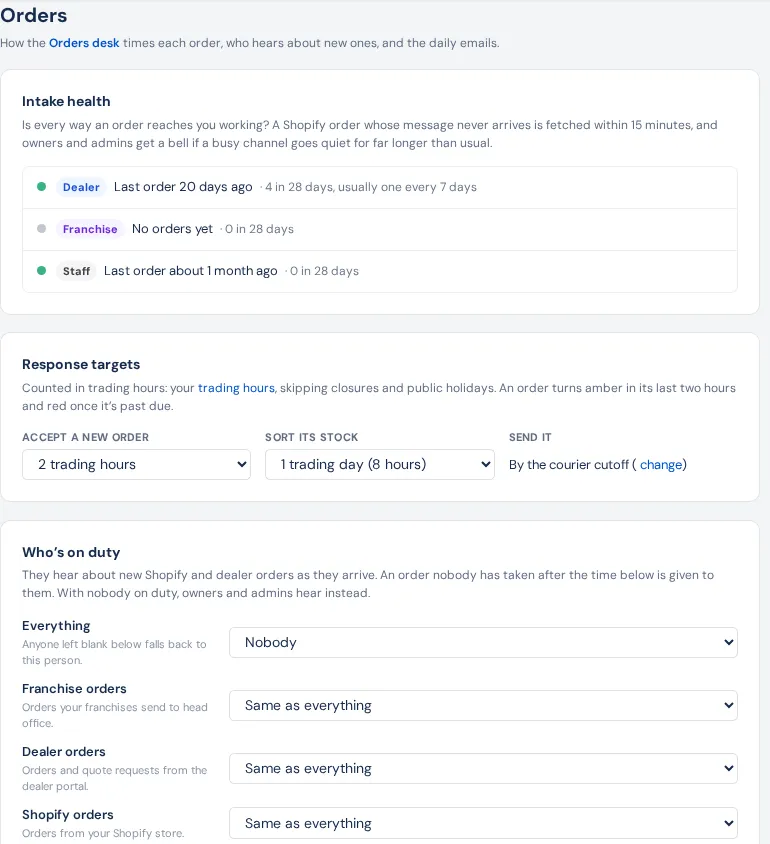Click the Dealer channel badge

(81, 187)
